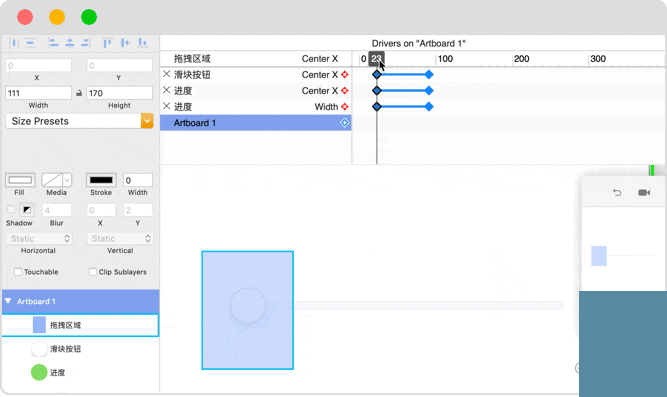Add keyframe on 滑块按钮 Center X row
The image size is (667, 397).
pyautogui.click(x=345, y=74)
